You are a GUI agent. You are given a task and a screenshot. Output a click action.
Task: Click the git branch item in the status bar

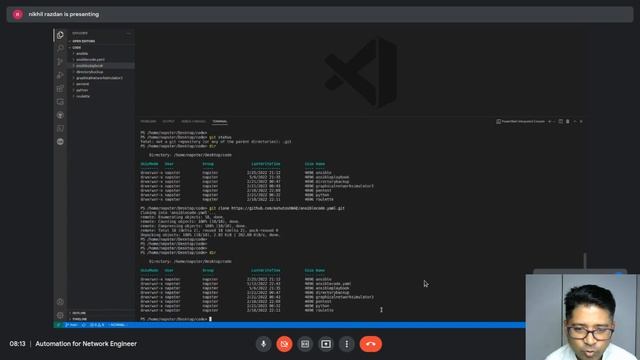point(71,325)
